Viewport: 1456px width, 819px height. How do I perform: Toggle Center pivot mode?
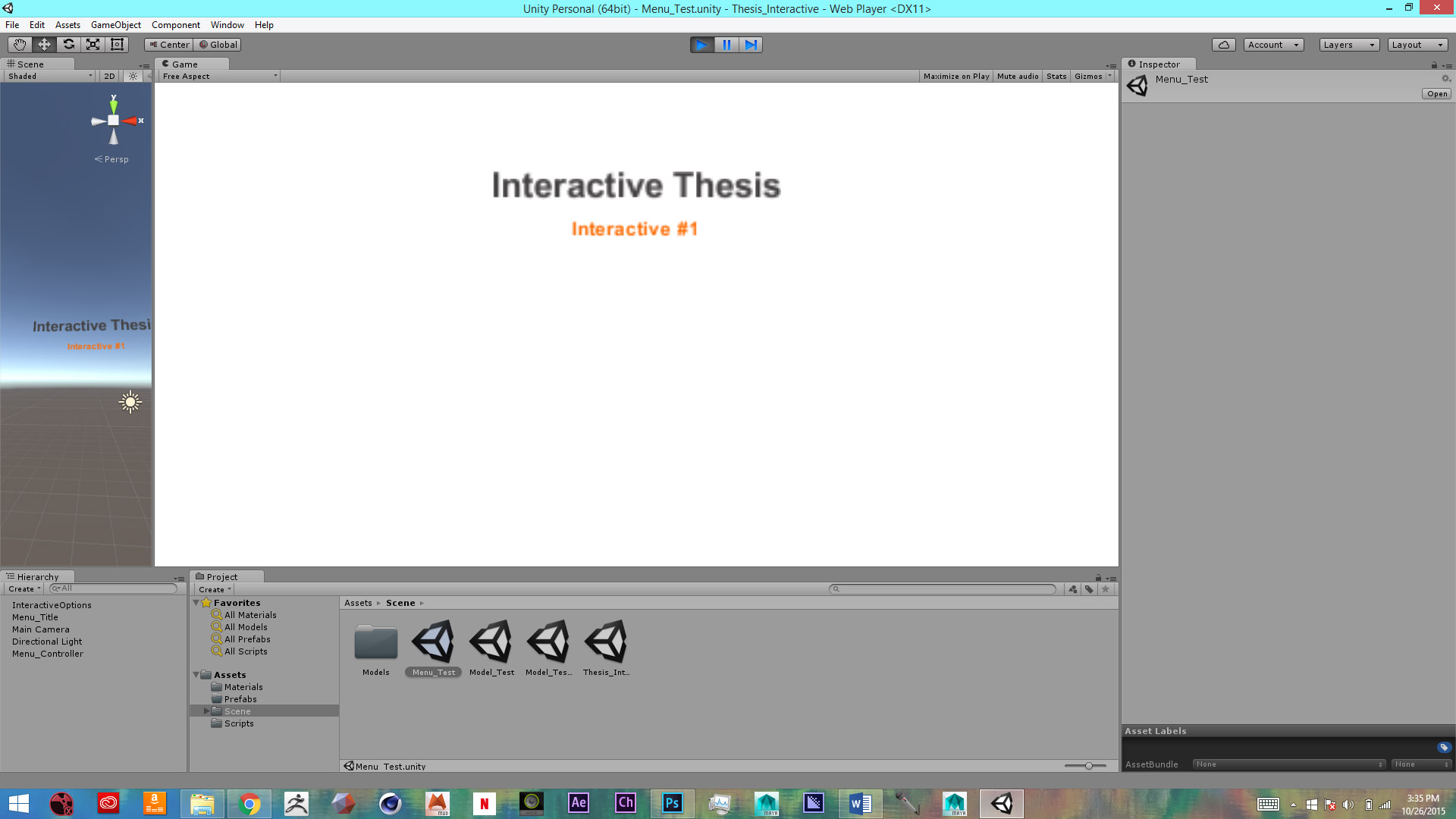point(169,45)
